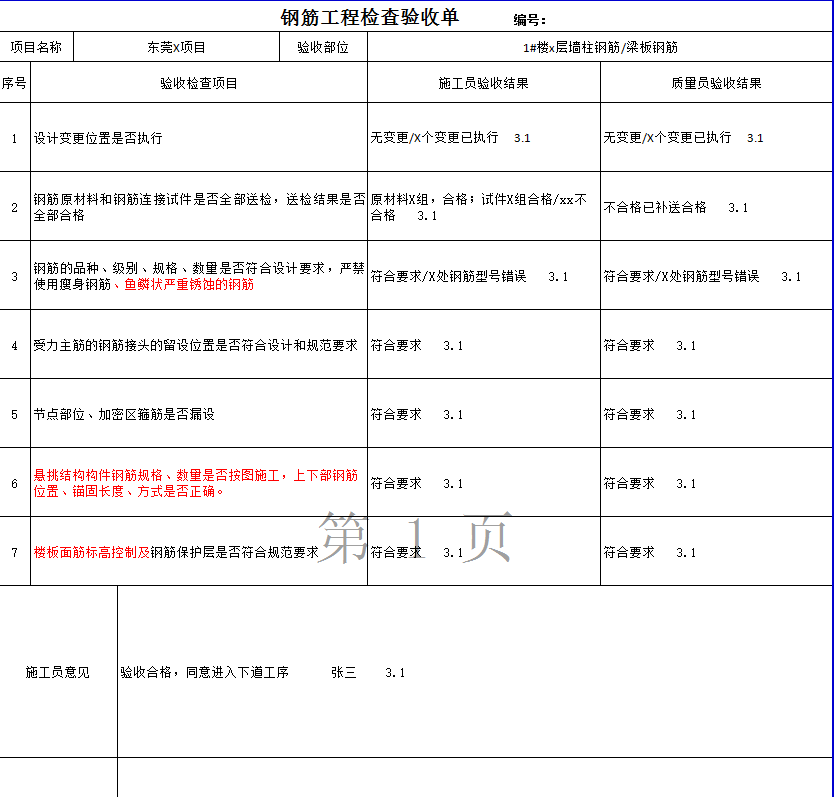This screenshot has width=834, height=797.
Task: Select the red-text item cell 悬挑结构构件钢筋规格
Action: click(x=199, y=483)
